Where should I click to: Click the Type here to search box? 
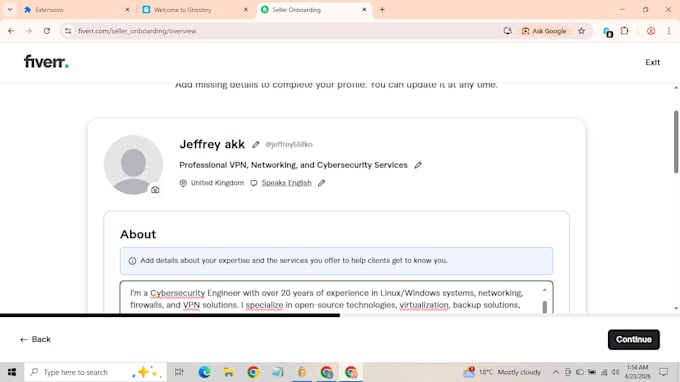(95, 372)
